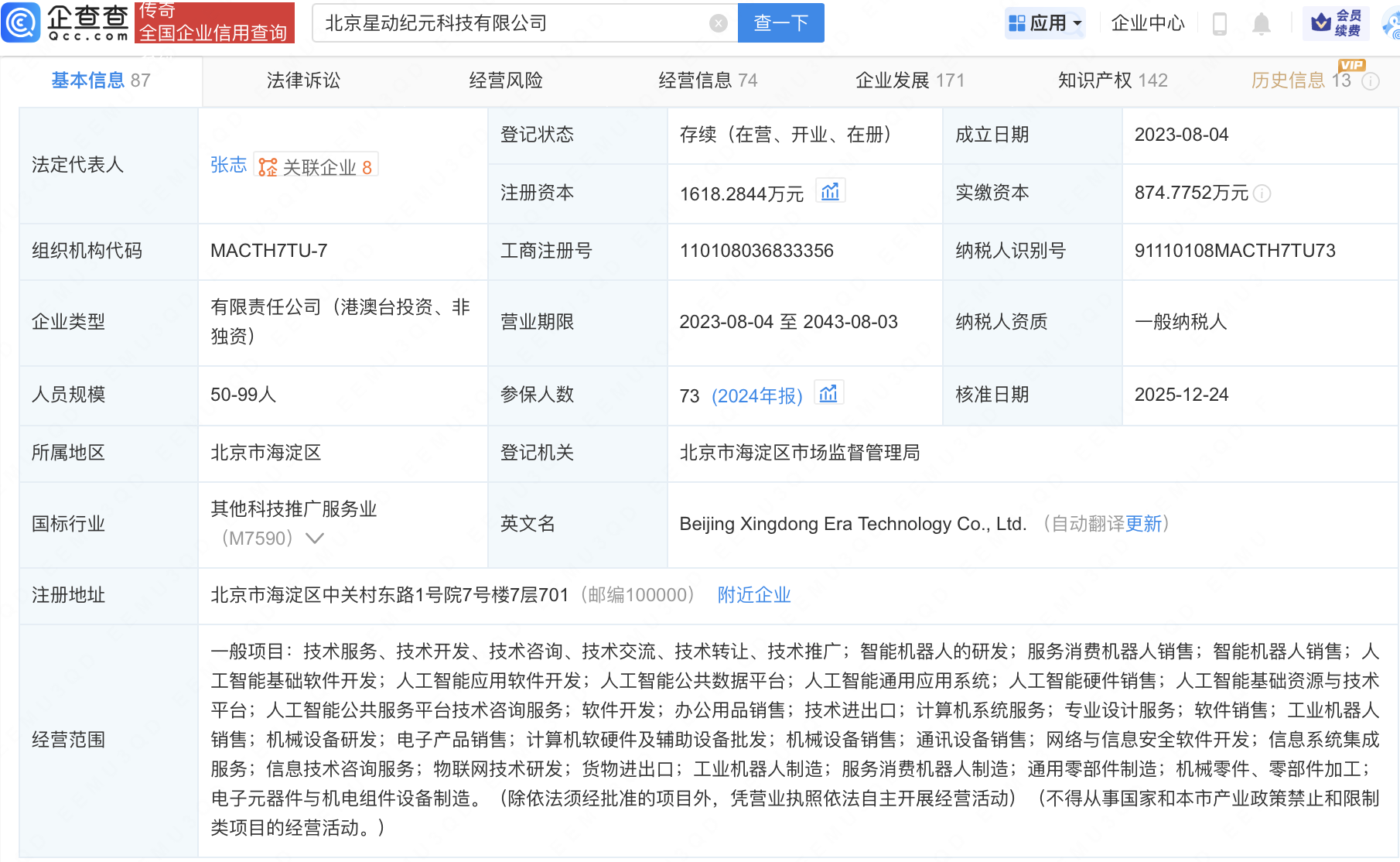Expand the 应用 dropdown menu

click(1046, 23)
